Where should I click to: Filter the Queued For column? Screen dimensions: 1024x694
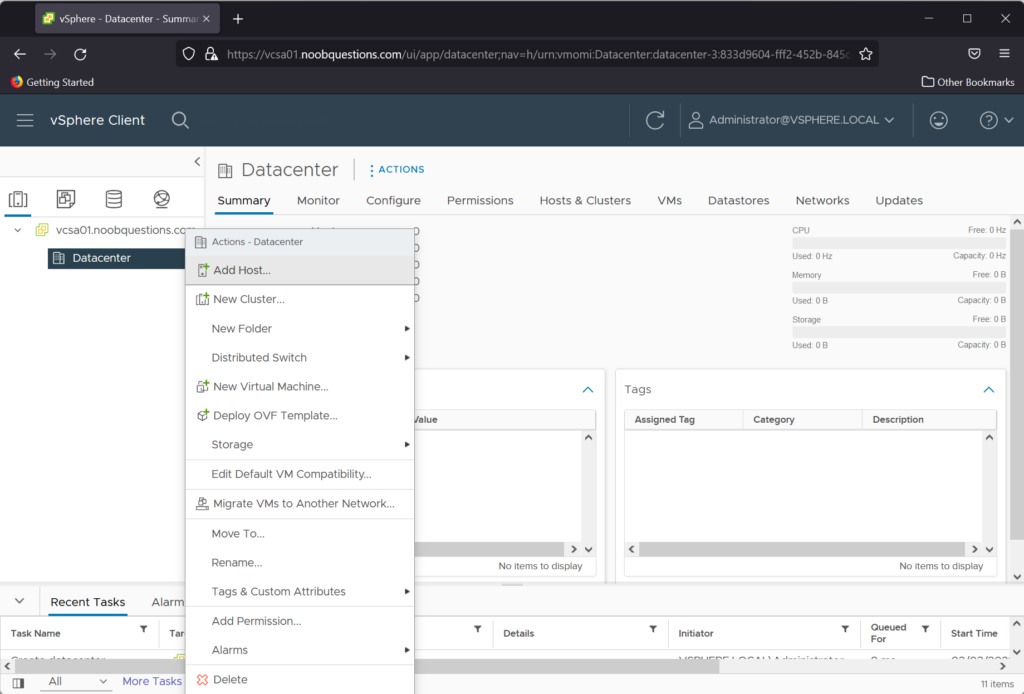point(925,629)
